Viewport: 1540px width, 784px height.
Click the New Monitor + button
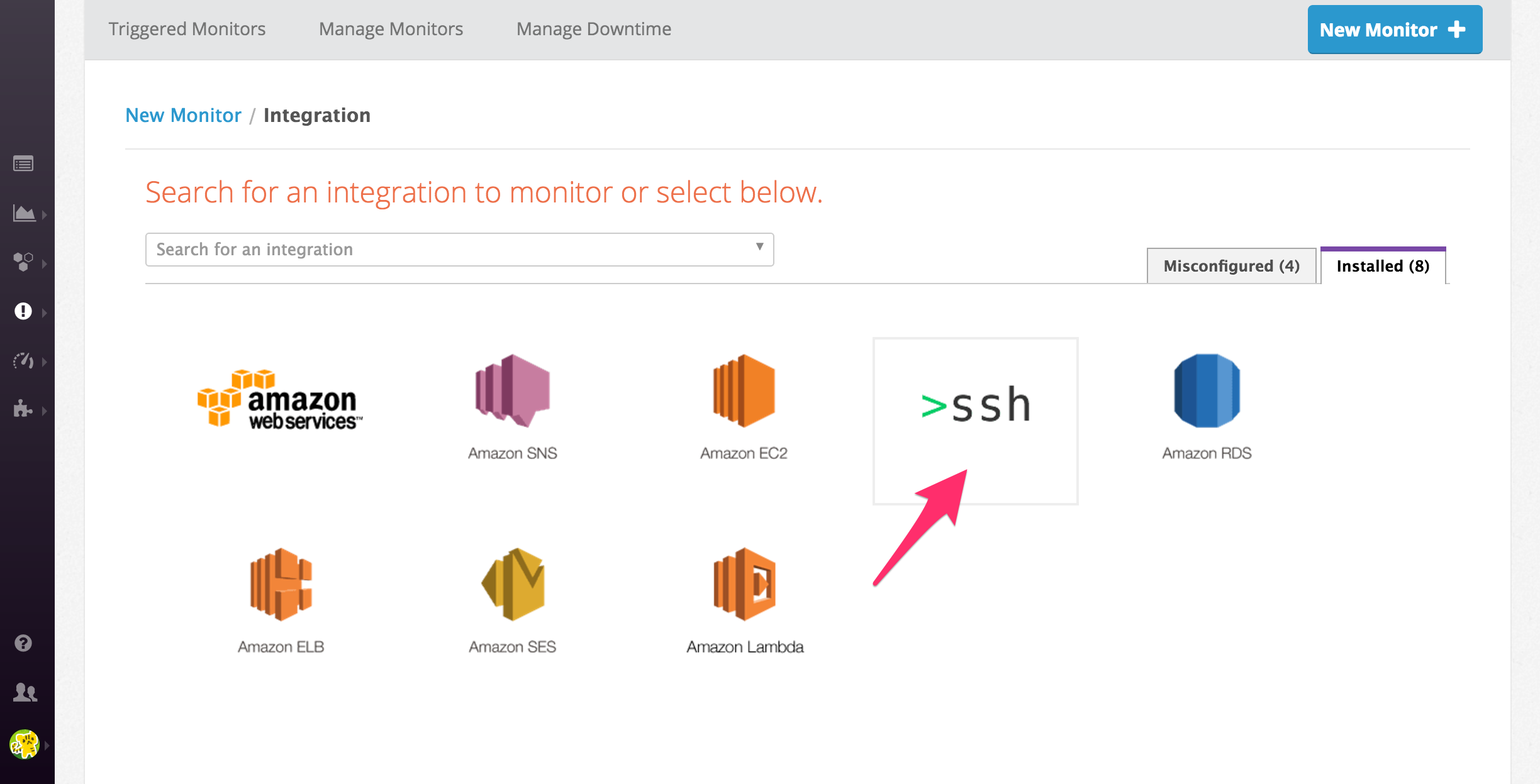pos(1394,29)
